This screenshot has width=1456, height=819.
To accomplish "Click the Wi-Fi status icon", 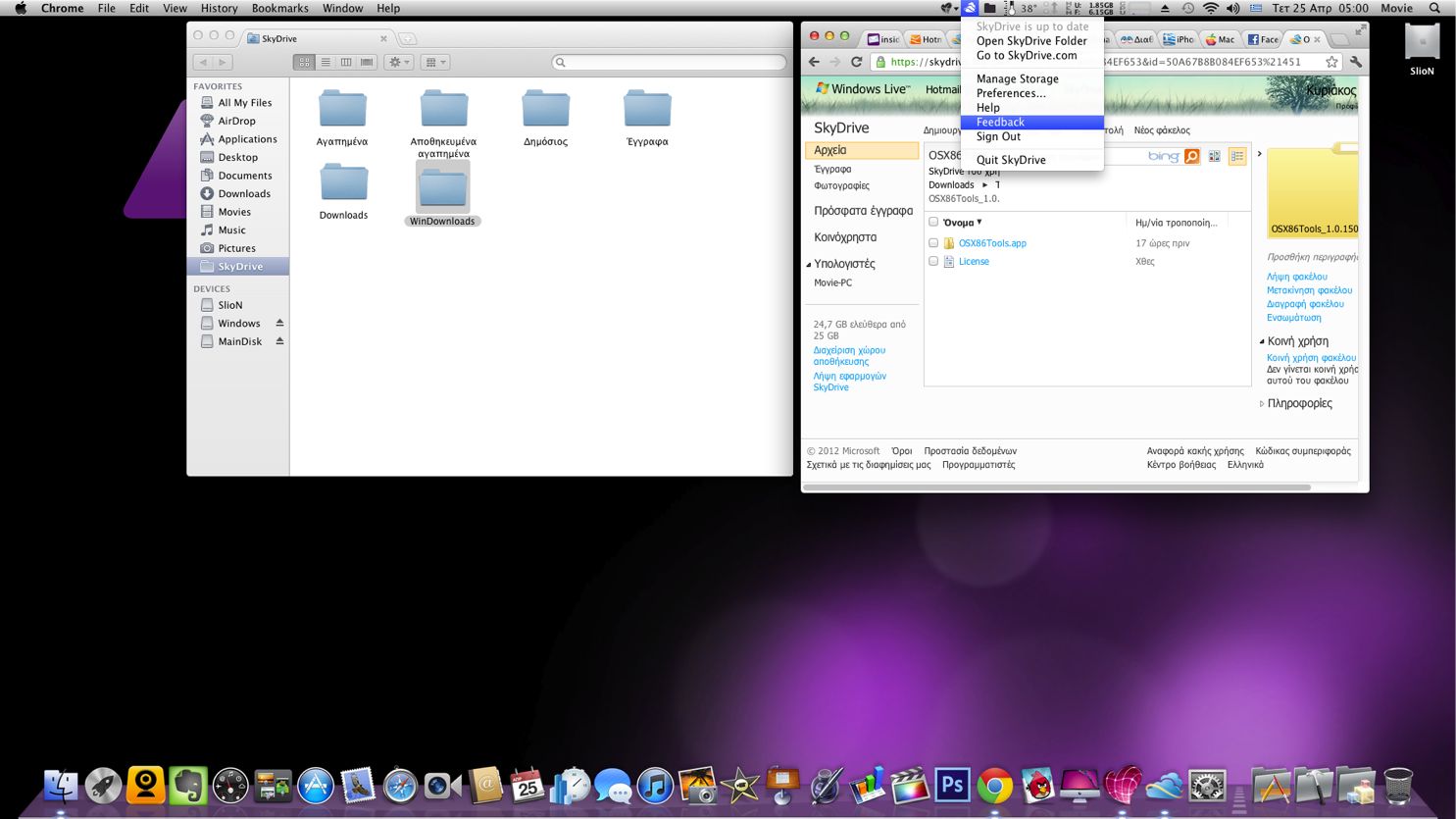I will tap(1211, 8).
